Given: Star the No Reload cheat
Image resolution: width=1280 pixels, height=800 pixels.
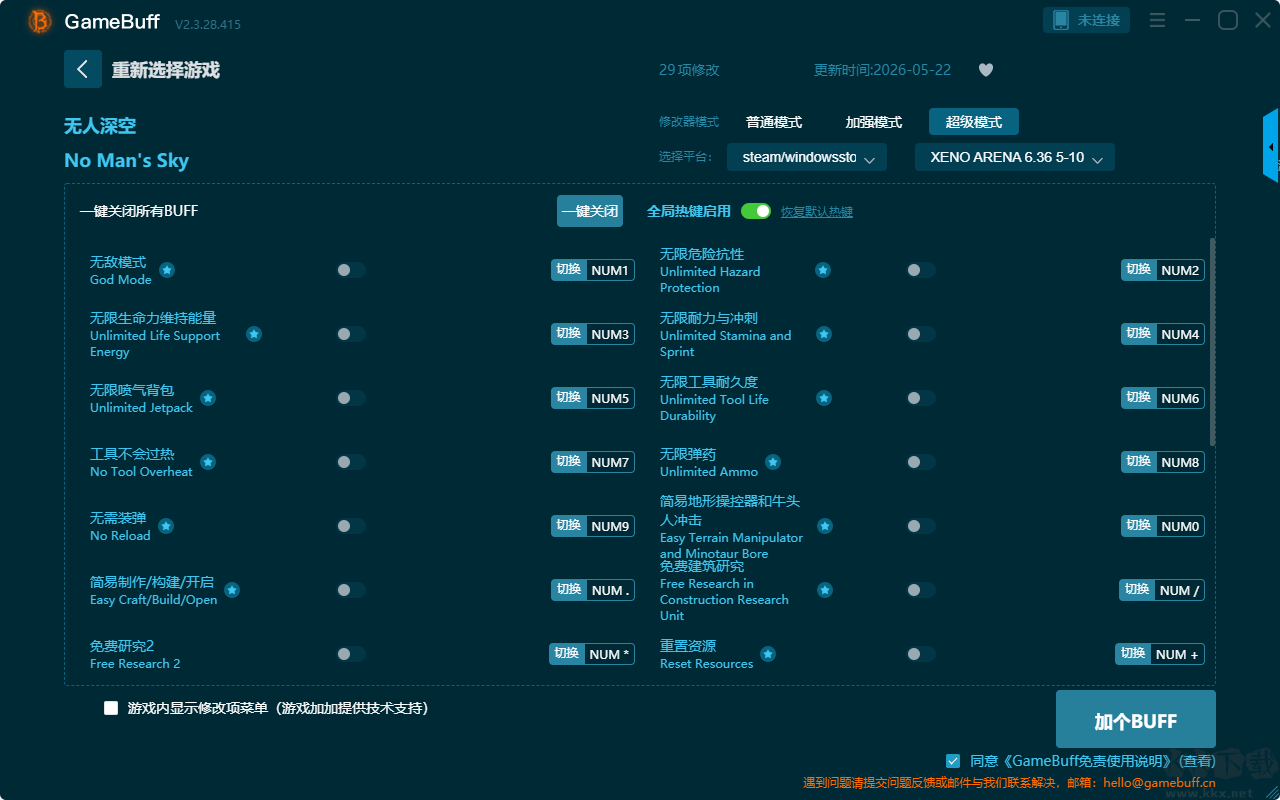Looking at the screenshot, I should coord(166,526).
